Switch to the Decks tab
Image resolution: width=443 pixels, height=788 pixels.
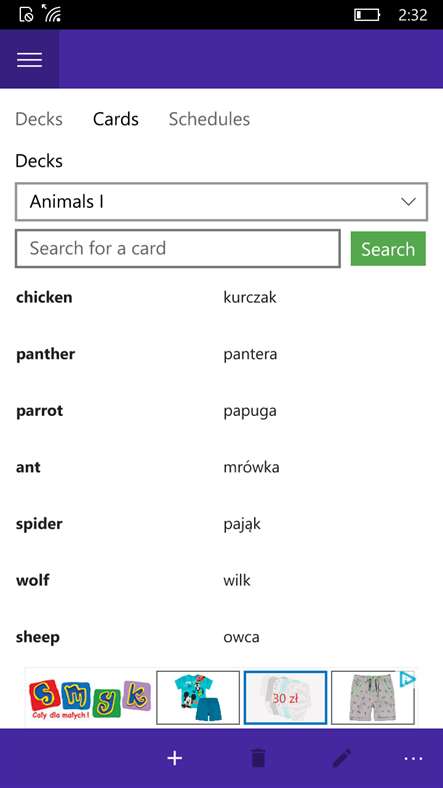click(39, 119)
